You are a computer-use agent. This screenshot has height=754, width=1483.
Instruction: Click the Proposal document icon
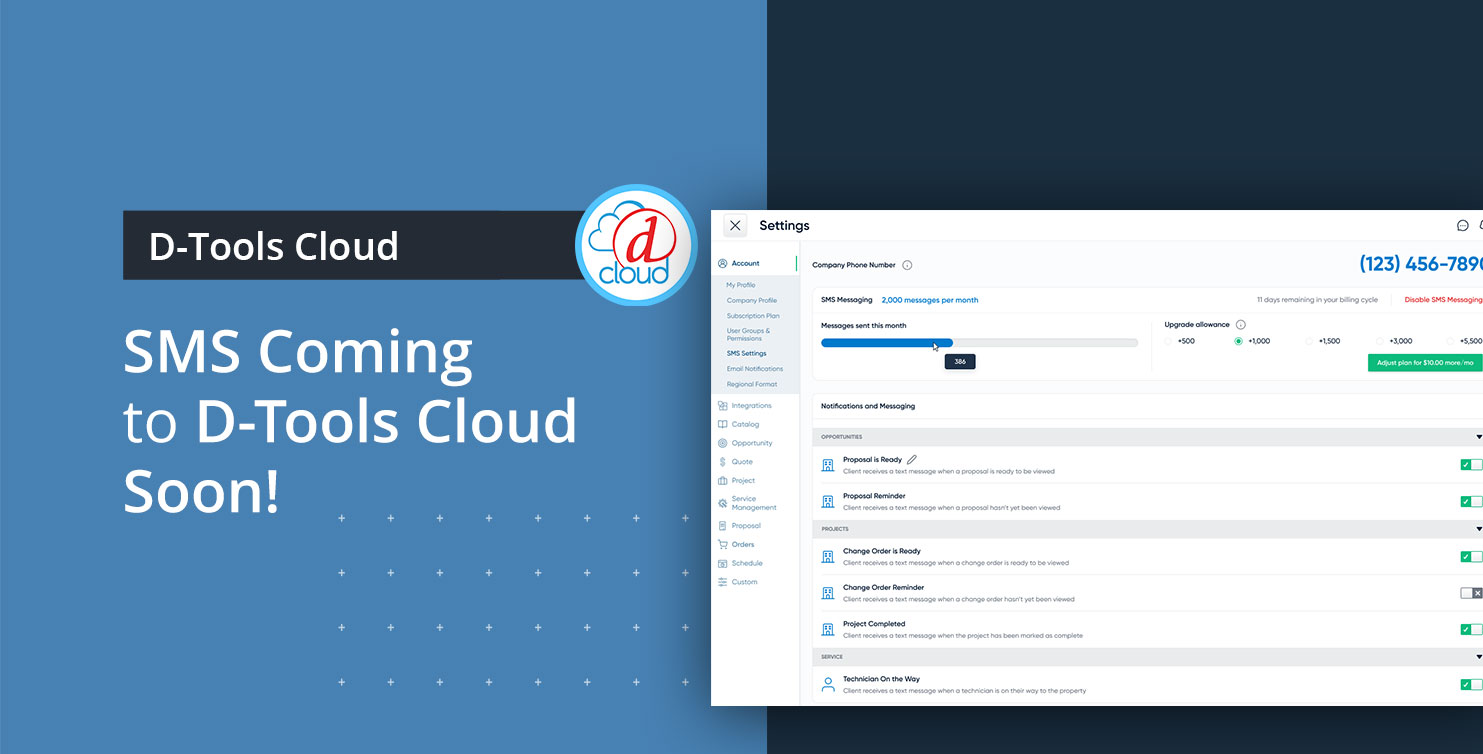(x=723, y=526)
